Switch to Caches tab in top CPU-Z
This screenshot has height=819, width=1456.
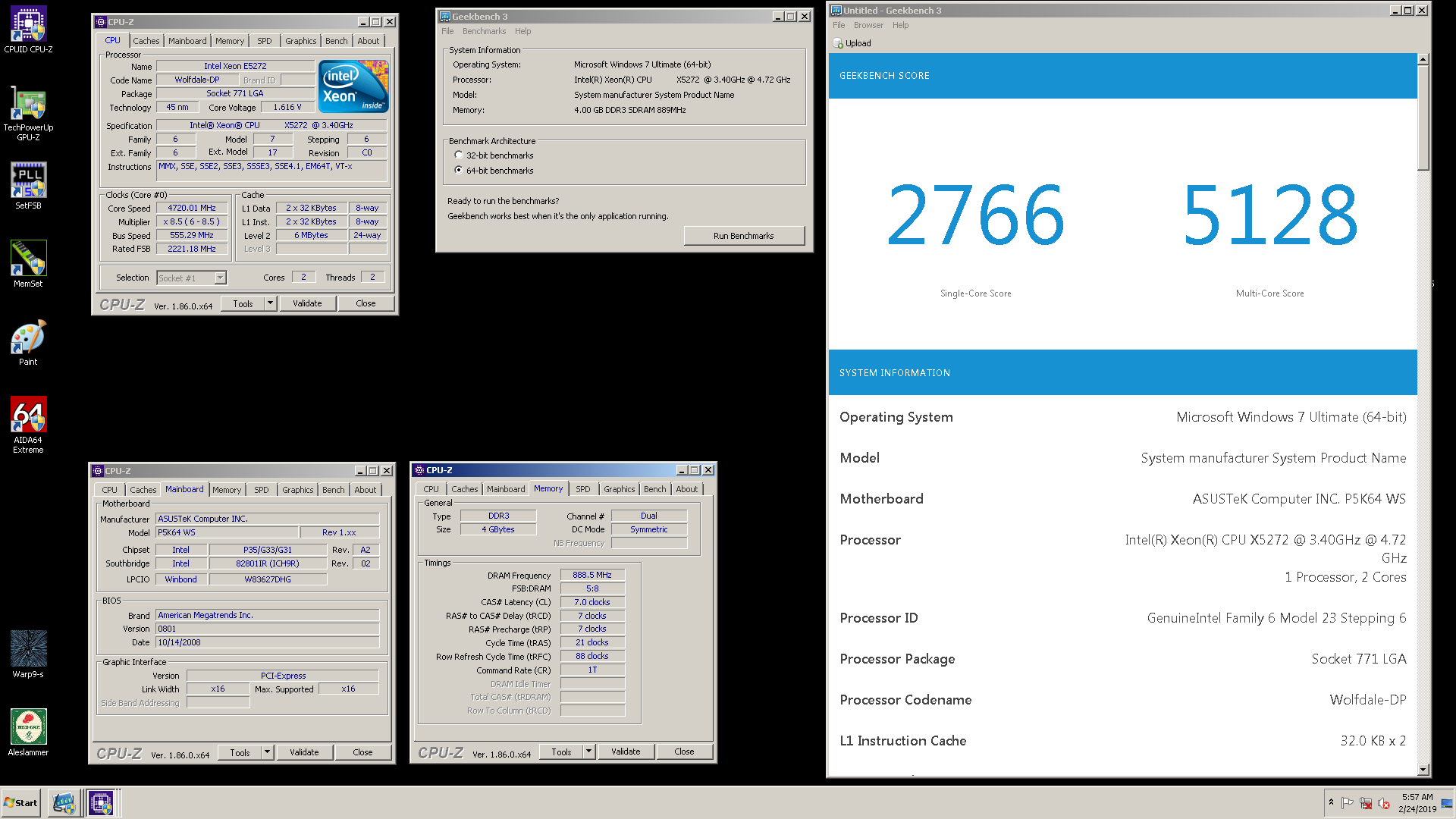pos(146,41)
